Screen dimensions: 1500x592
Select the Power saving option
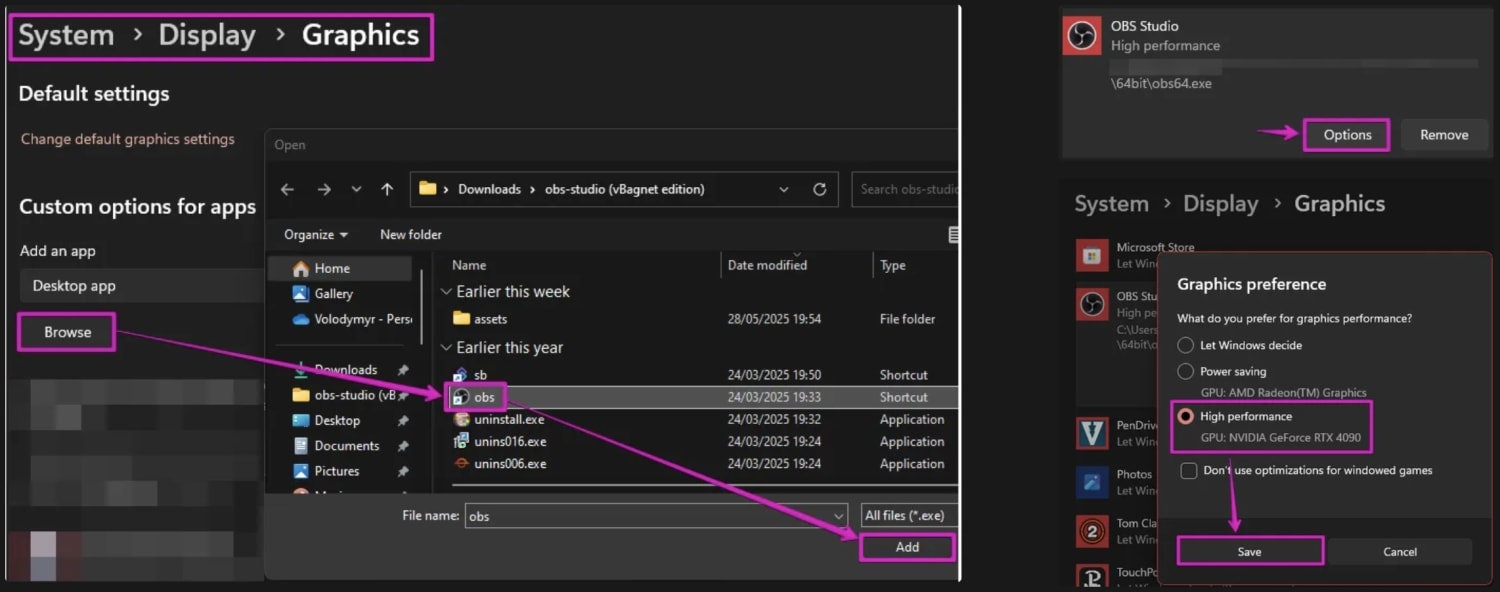(1185, 371)
